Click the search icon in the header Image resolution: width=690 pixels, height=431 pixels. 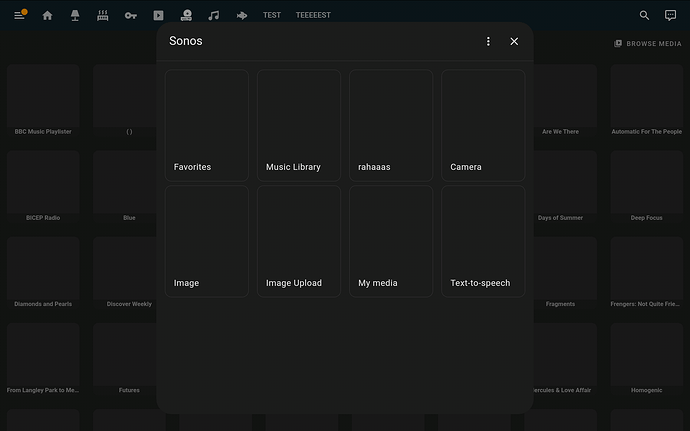644,15
